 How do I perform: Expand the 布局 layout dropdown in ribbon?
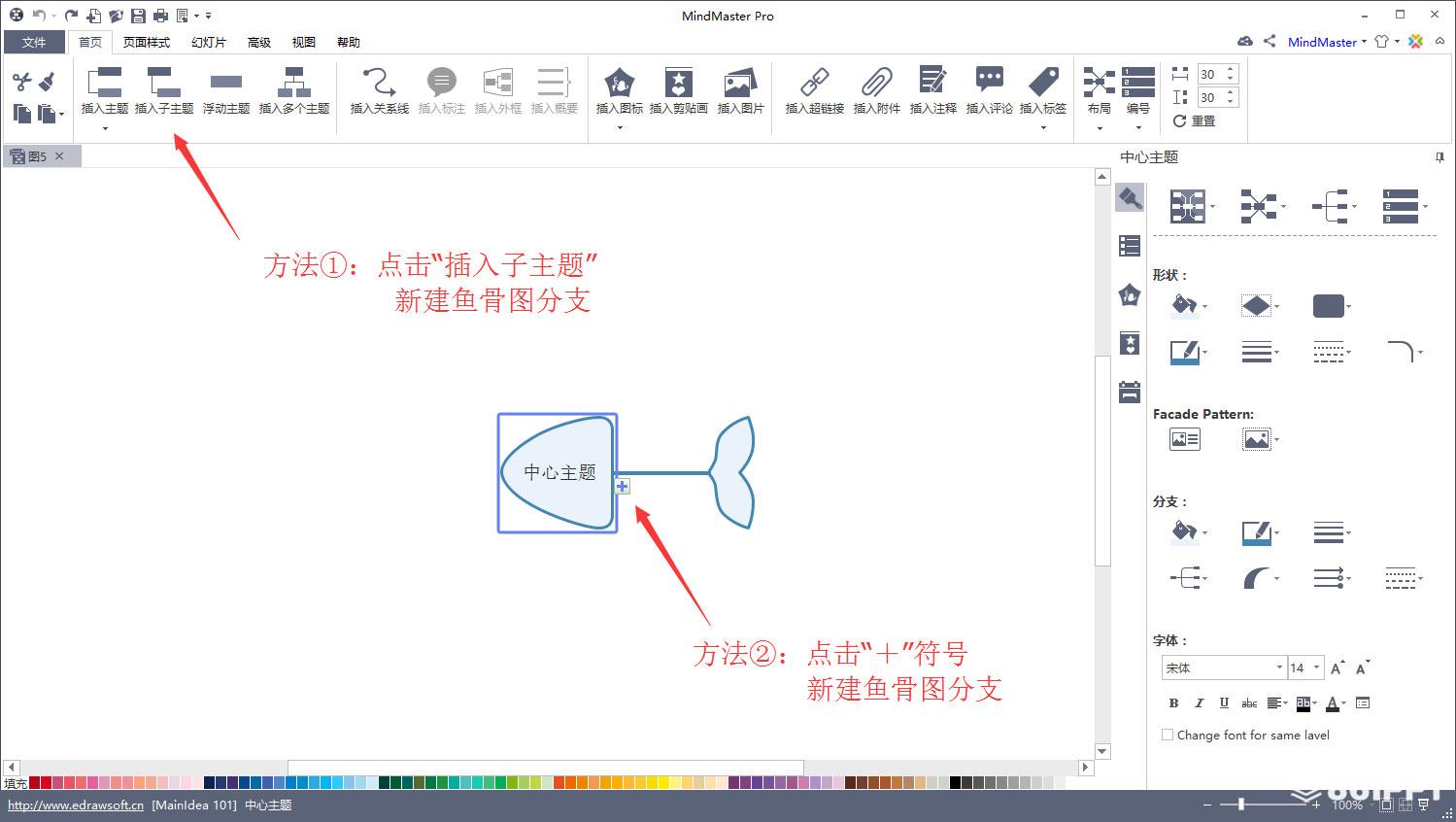(1100, 127)
